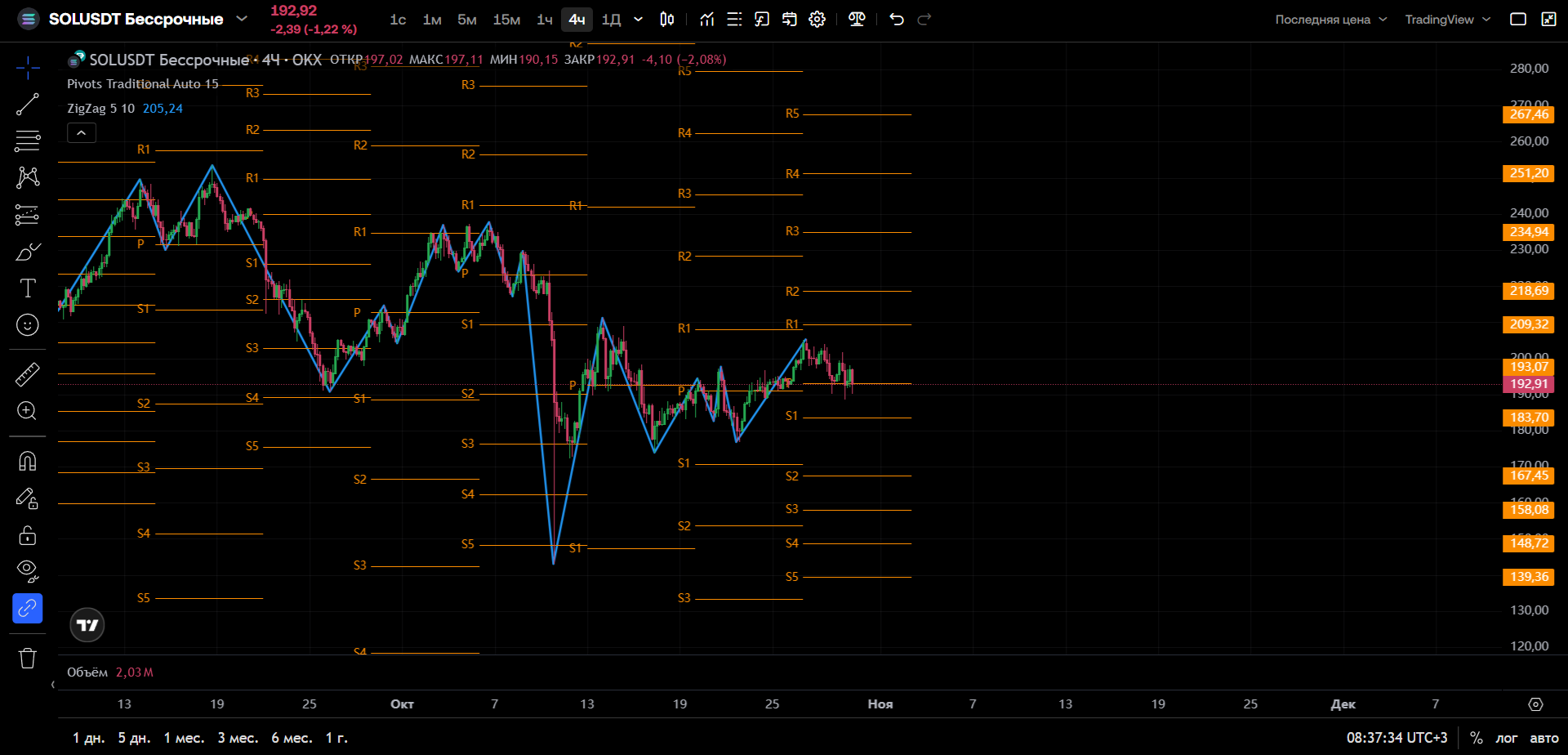Image resolution: width=1568 pixels, height=755 pixels.
Task: Toggle the magnet snapping mode
Action: click(x=28, y=462)
